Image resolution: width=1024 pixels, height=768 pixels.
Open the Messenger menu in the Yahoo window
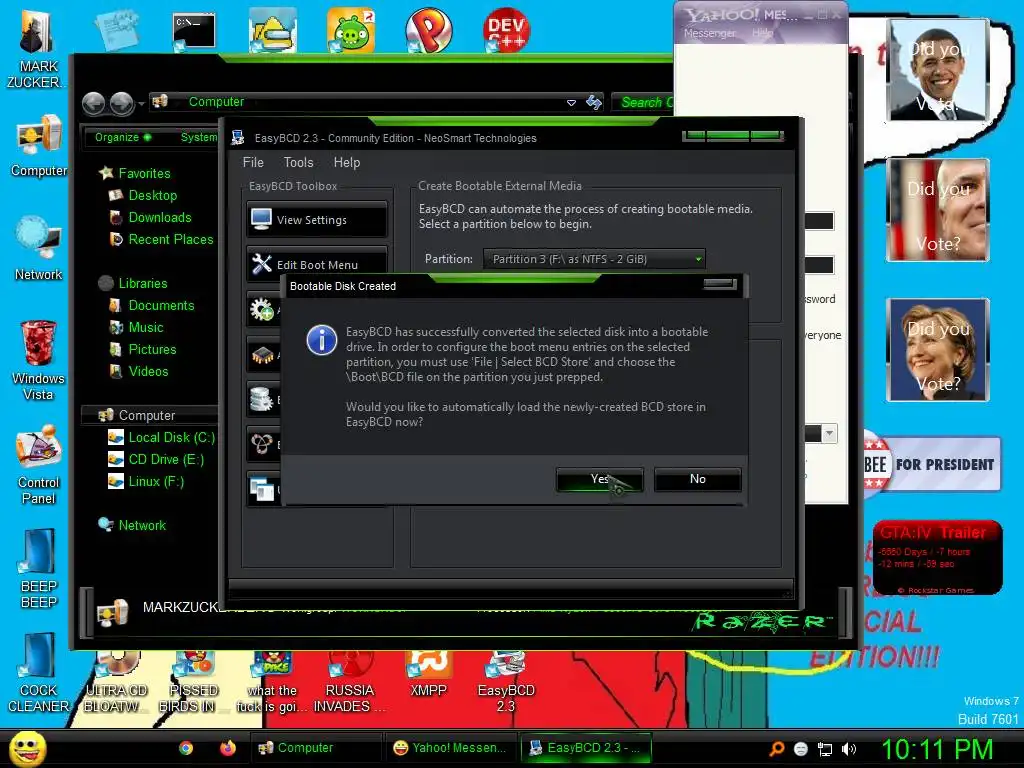pos(709,33)
